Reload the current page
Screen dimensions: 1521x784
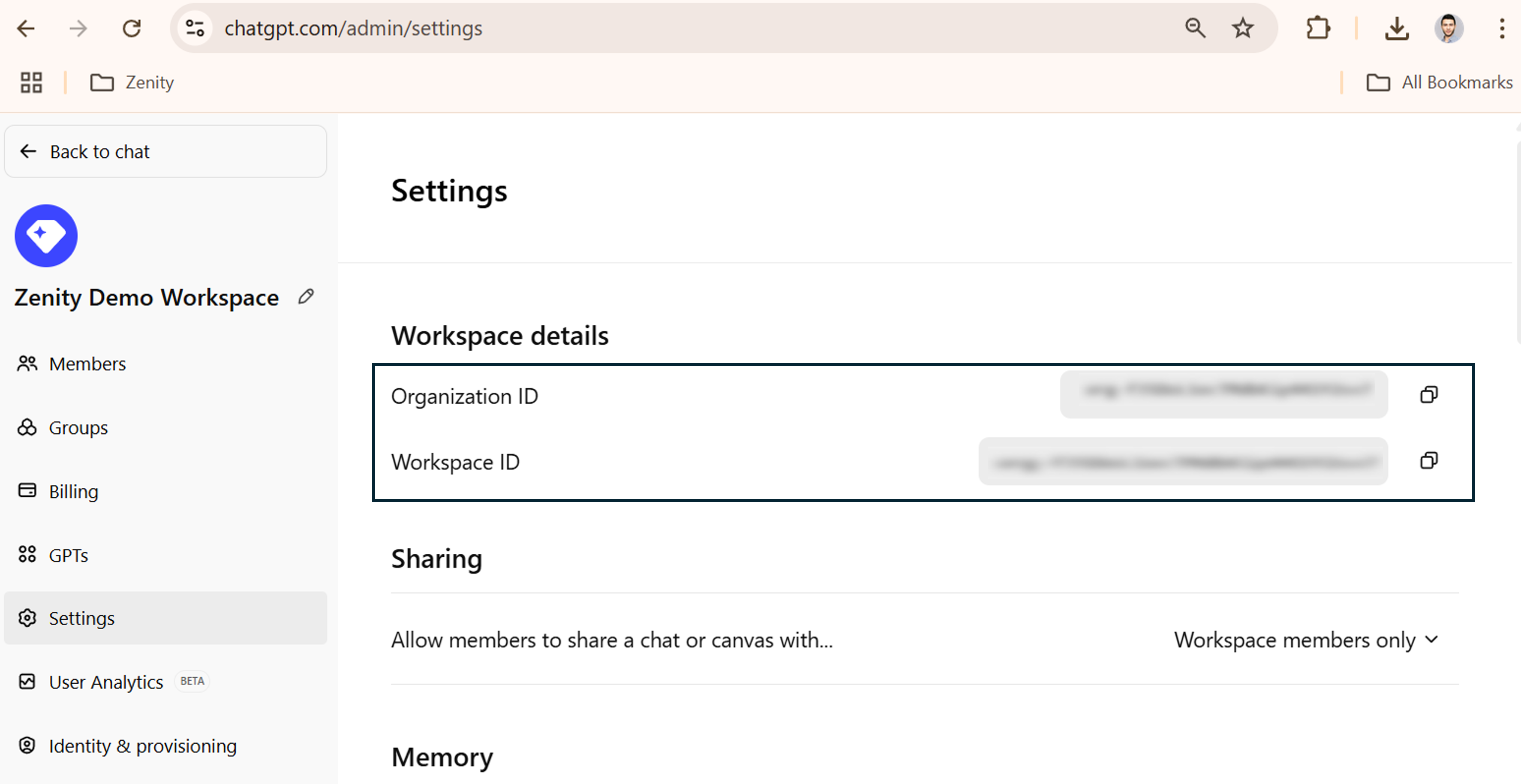131,28
